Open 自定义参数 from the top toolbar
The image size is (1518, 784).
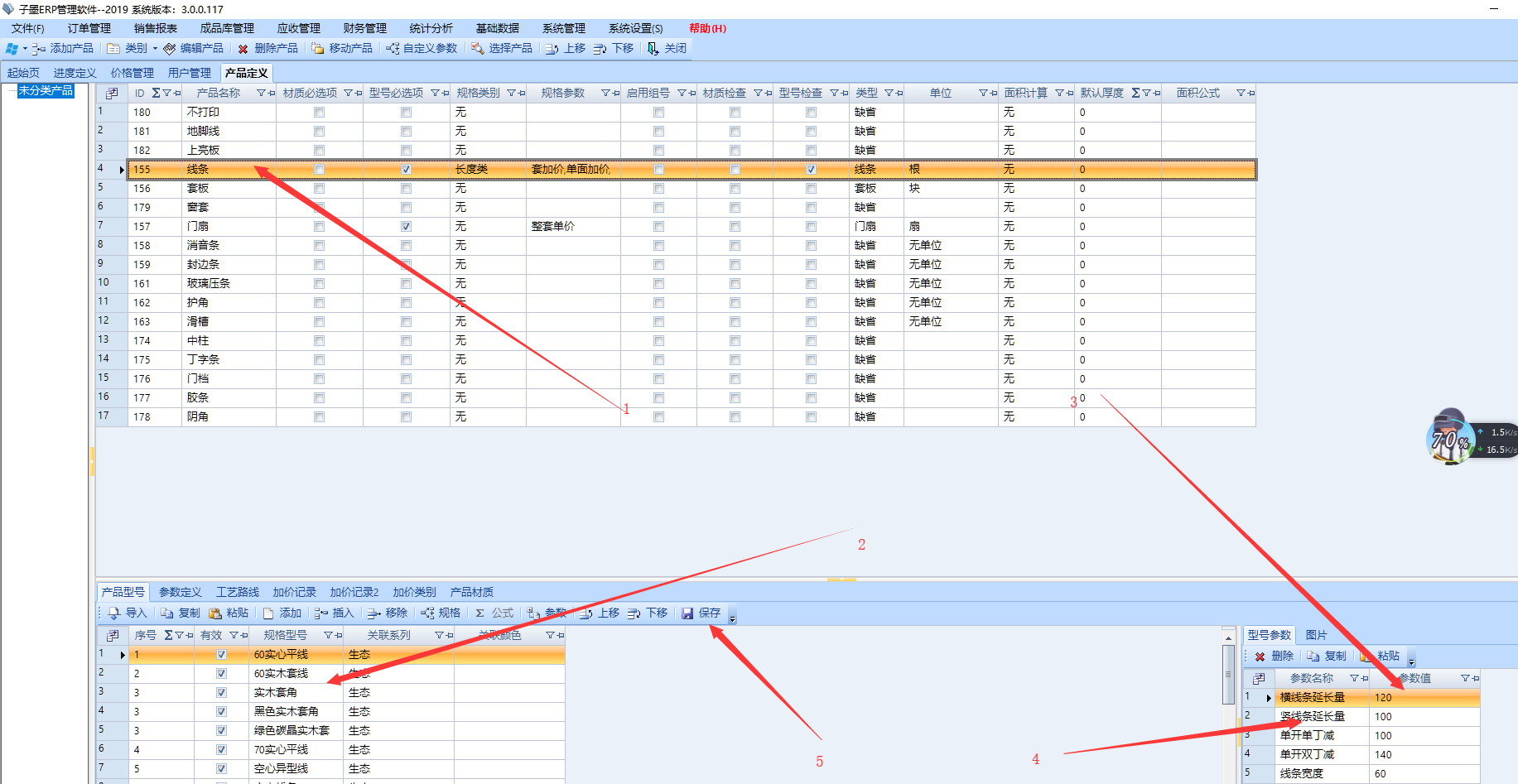422,49
